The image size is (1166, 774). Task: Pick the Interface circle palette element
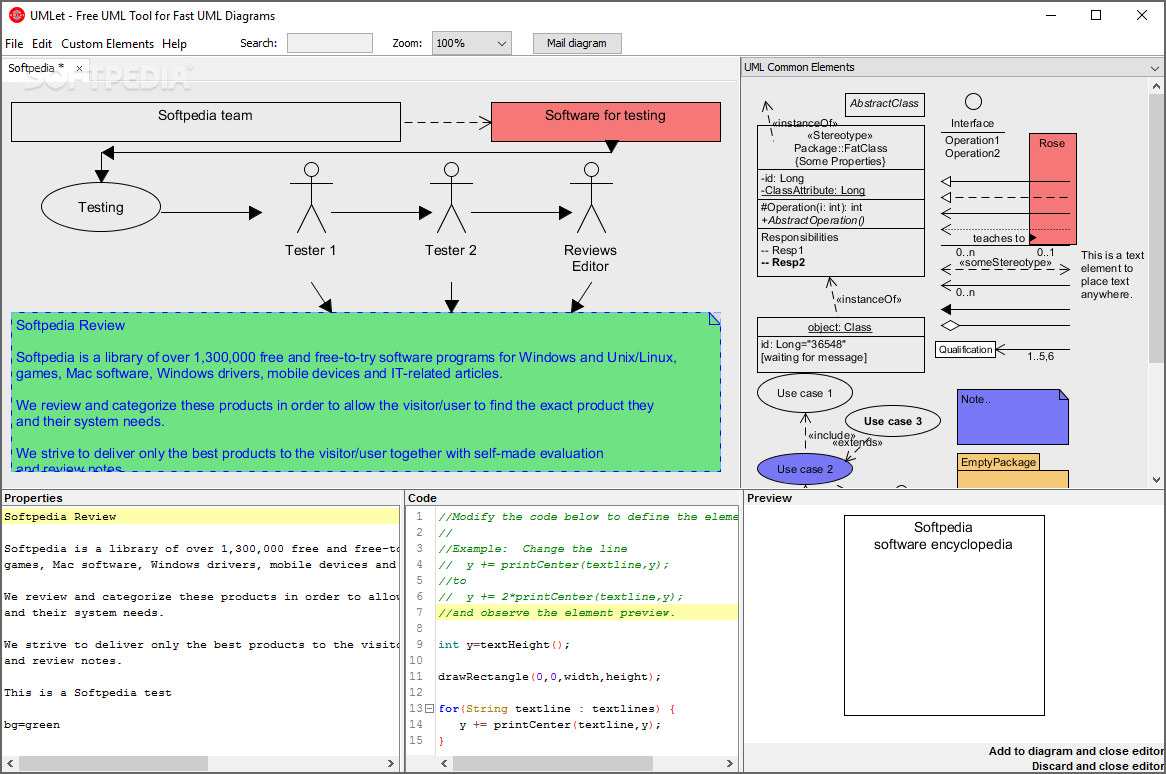click(x=973, y=102)
